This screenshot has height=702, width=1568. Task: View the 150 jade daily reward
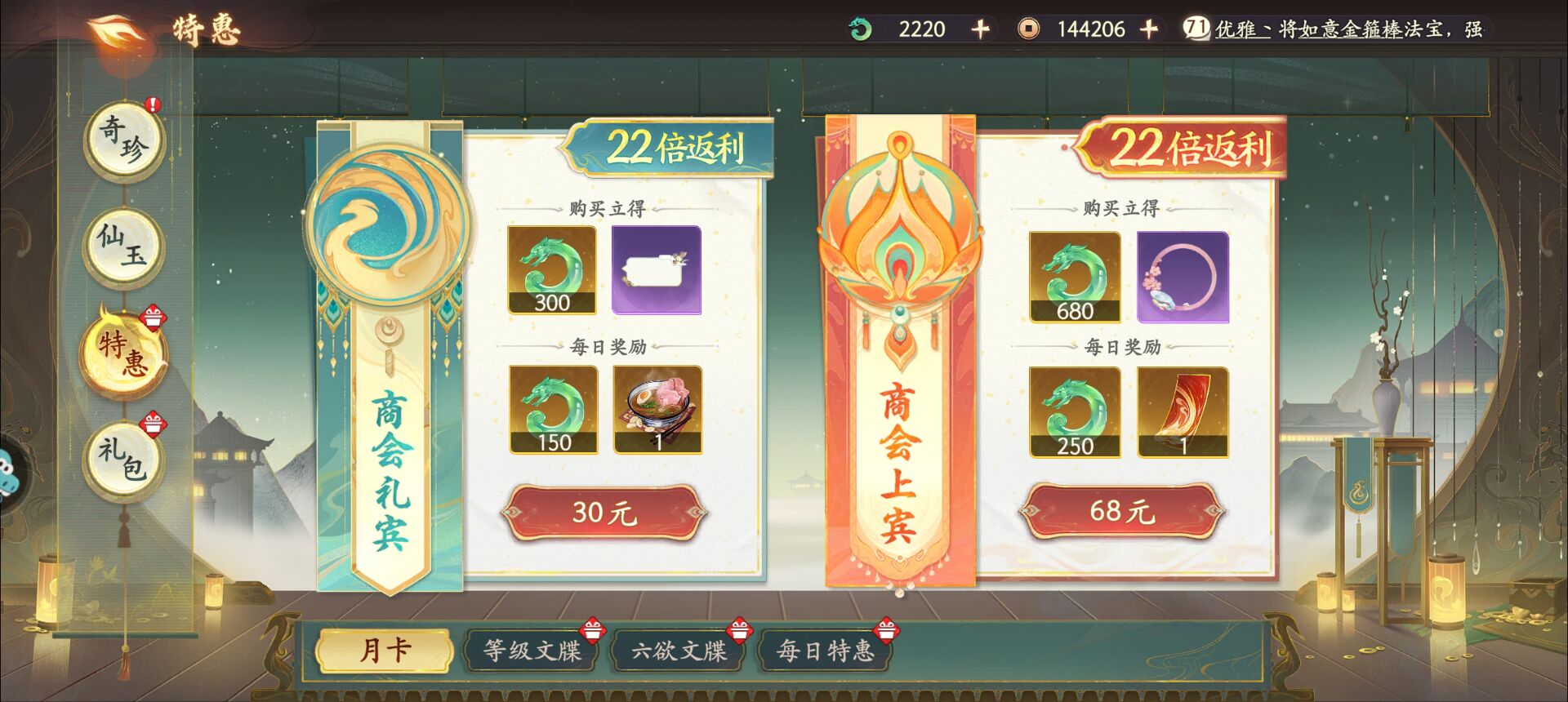553,410
